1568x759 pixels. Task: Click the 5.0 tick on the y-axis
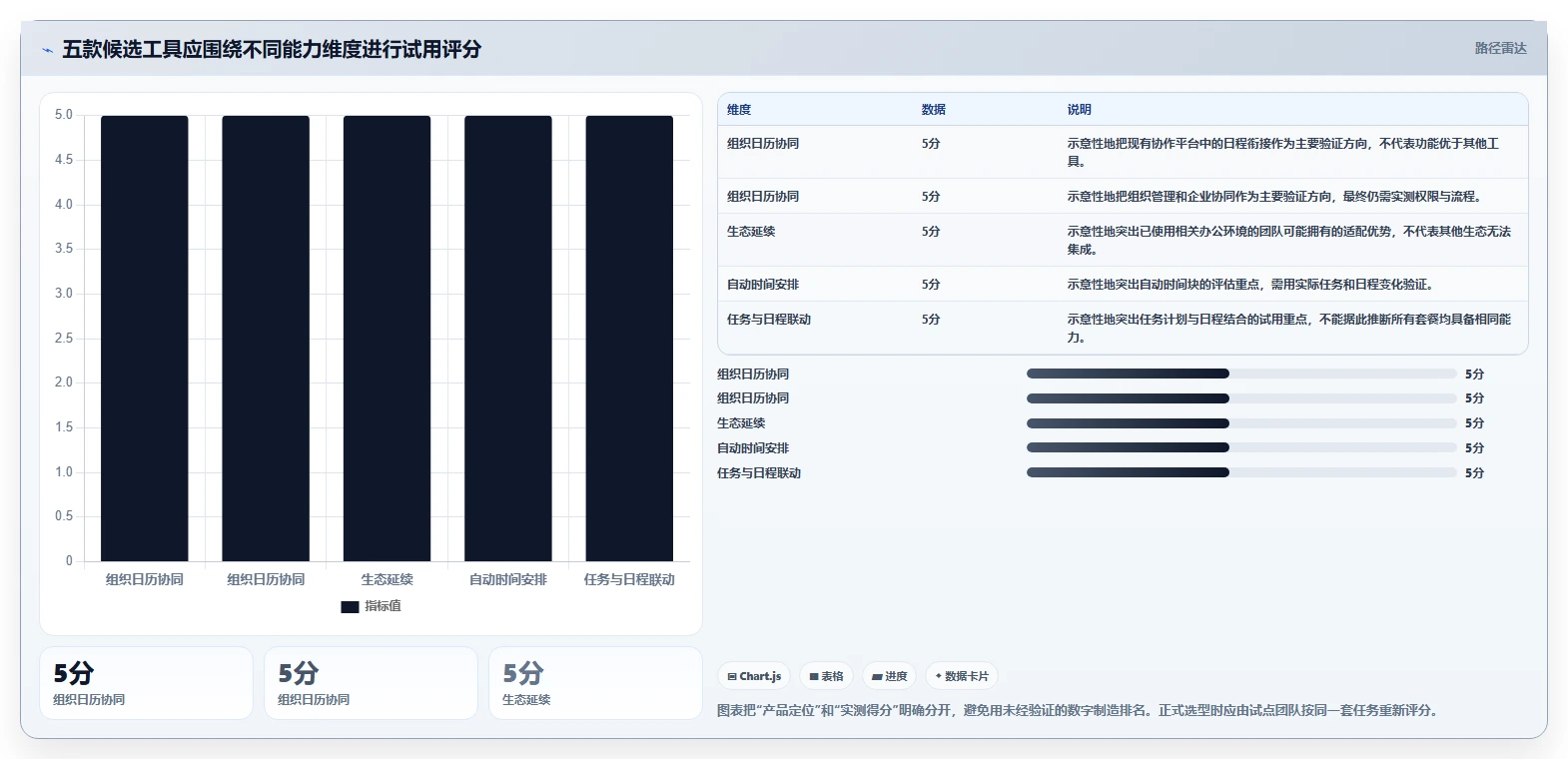pos(64,115)
